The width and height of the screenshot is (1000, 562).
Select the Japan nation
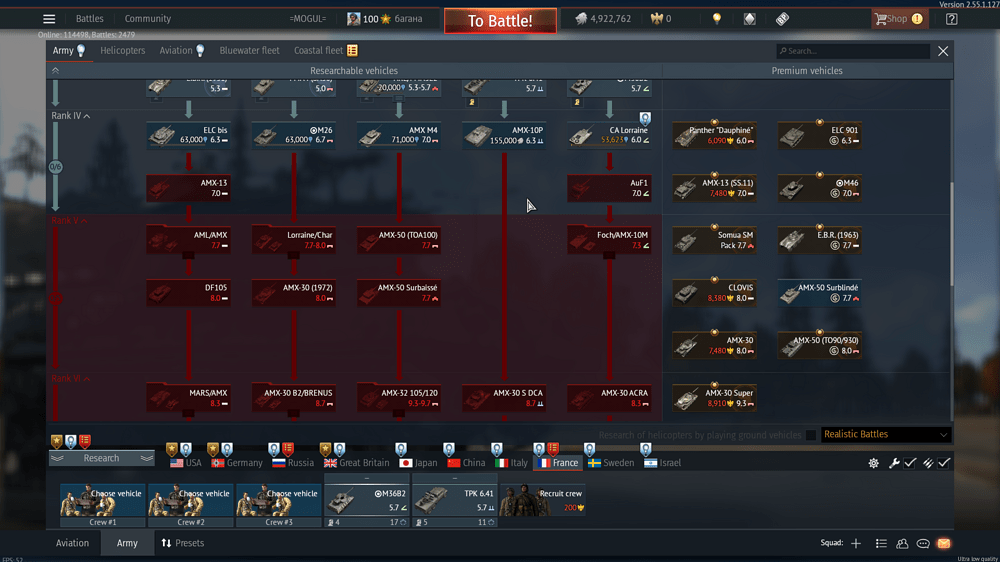(418, 463)
